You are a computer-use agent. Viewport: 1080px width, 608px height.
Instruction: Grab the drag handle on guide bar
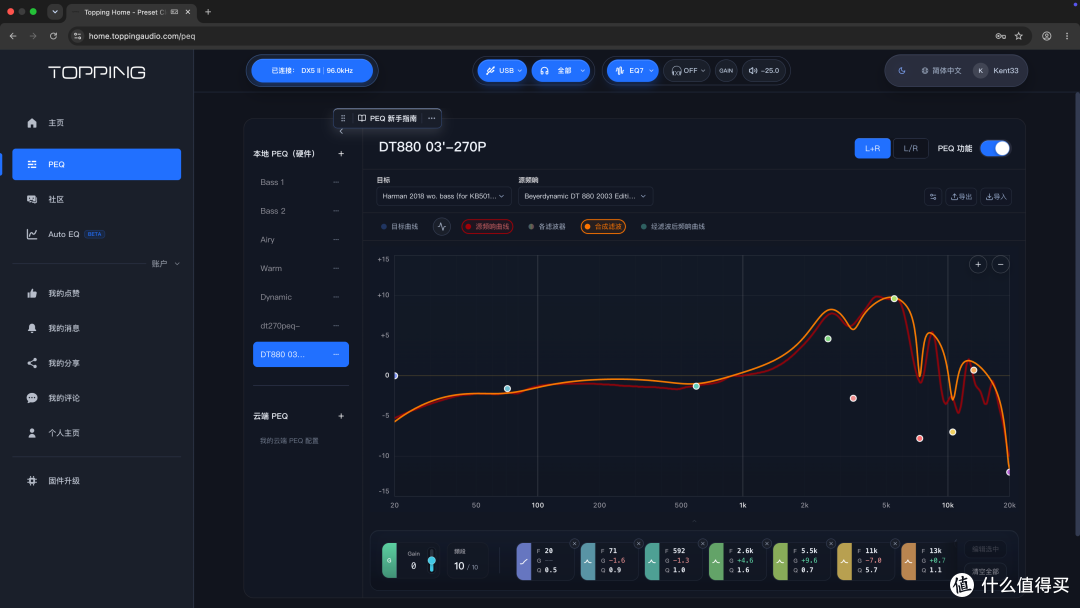343,118
